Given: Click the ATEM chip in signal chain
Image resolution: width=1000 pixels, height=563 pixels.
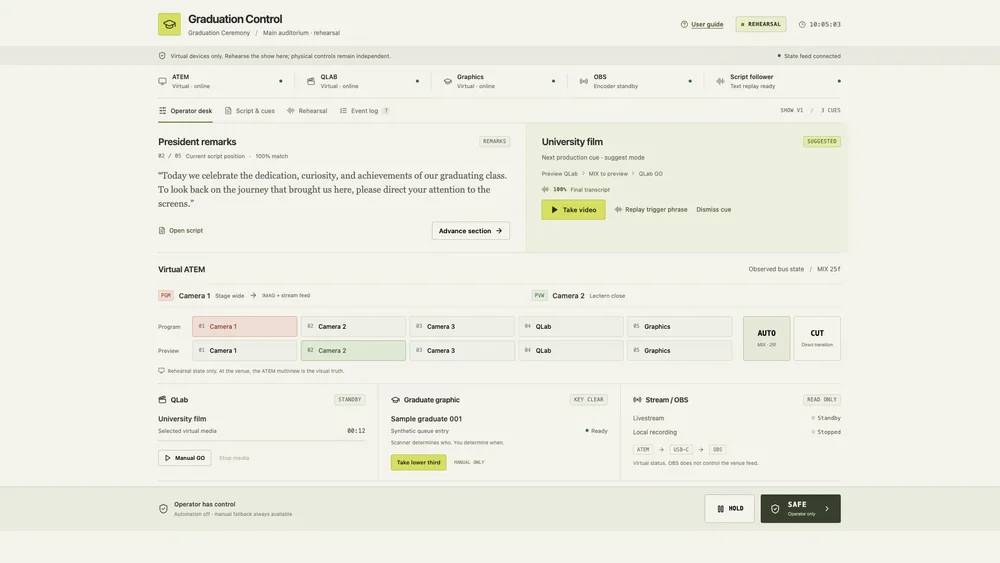Looking at the screenshot, I should coord(643,450).
